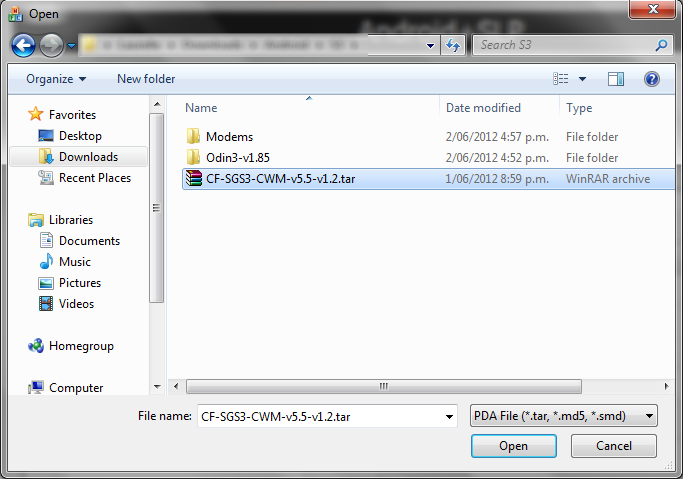Image resolution: width=683 pixels, height=479 pixels.
Task: Click the refresh address bar icon
Action: tap(453, 45)
